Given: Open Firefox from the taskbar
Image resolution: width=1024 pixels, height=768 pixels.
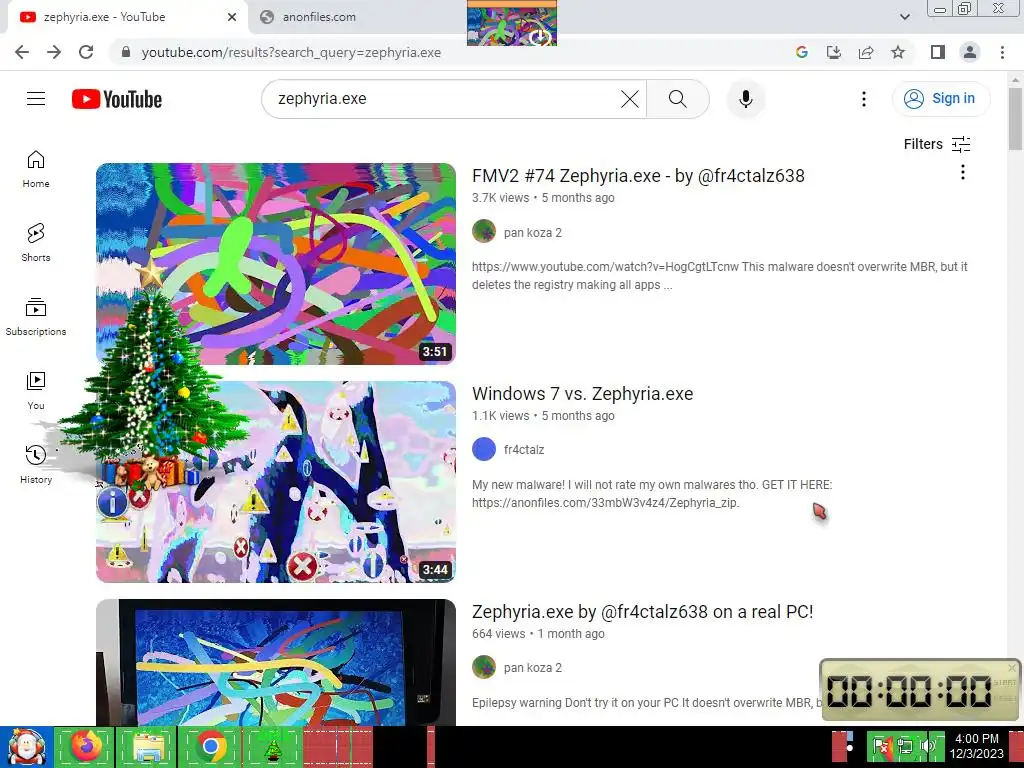Looking at the screenshot, I should [86, 746].
